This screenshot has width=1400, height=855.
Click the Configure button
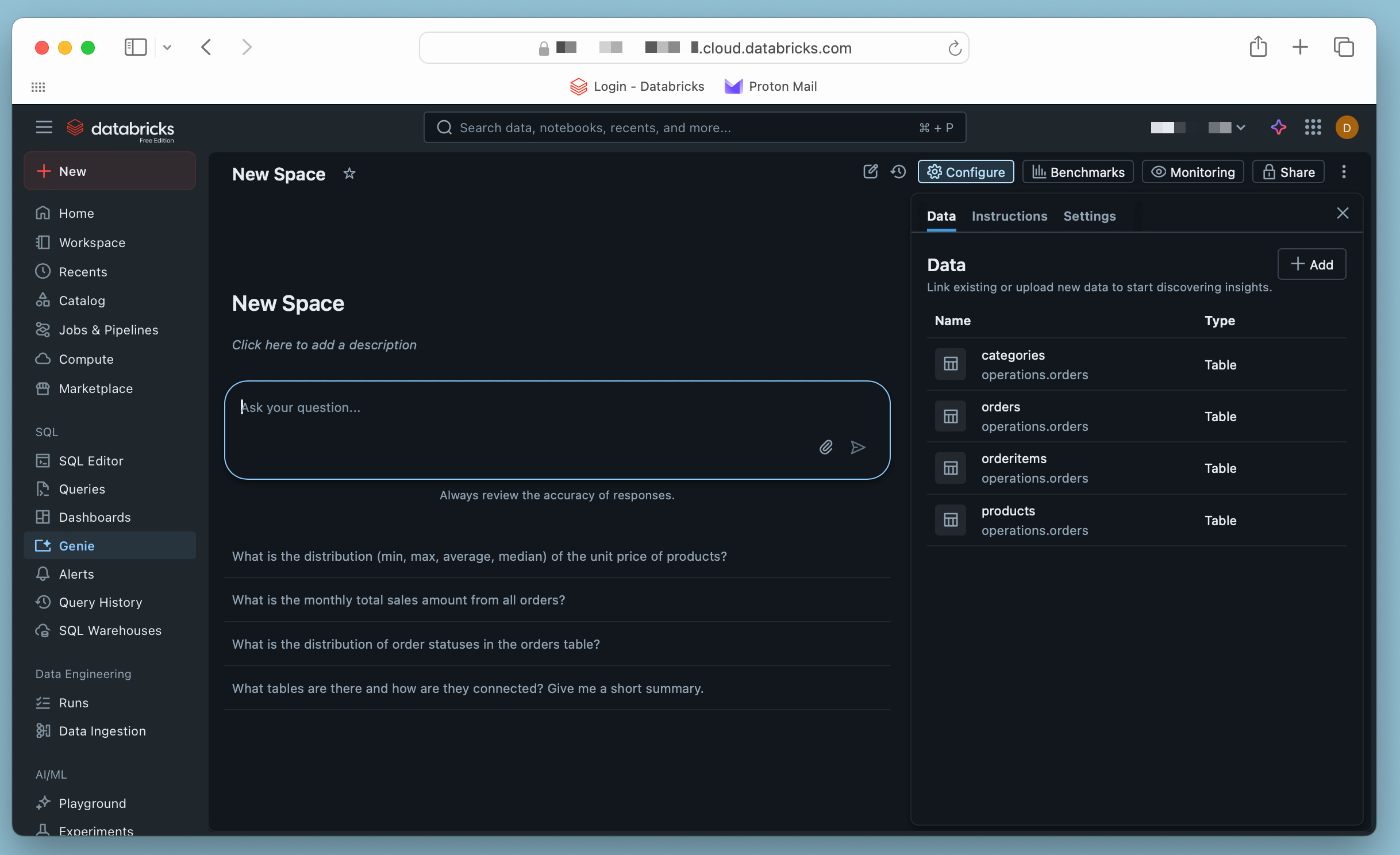coord(966,172)
